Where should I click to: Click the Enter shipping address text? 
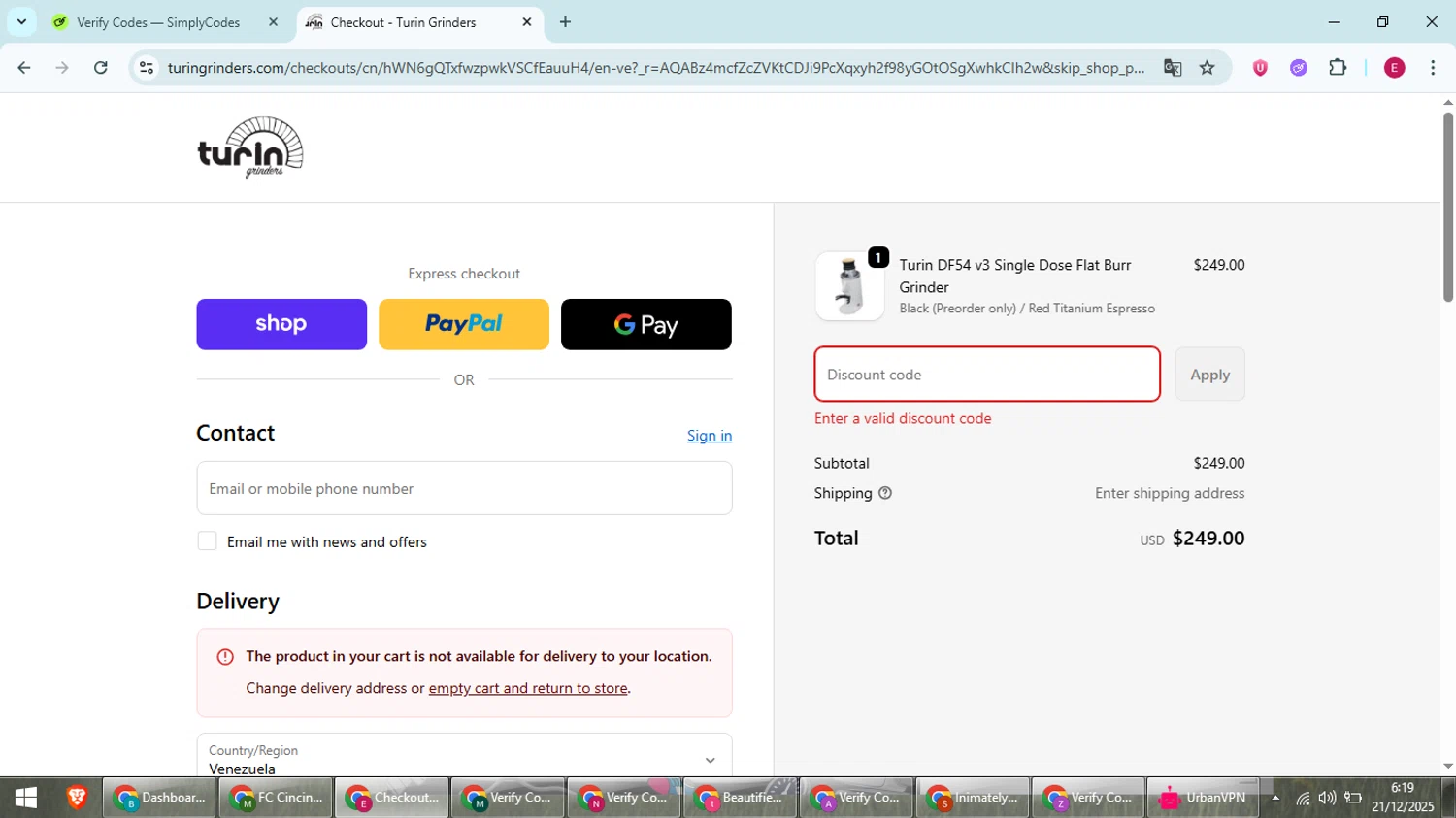(1170, 493)
